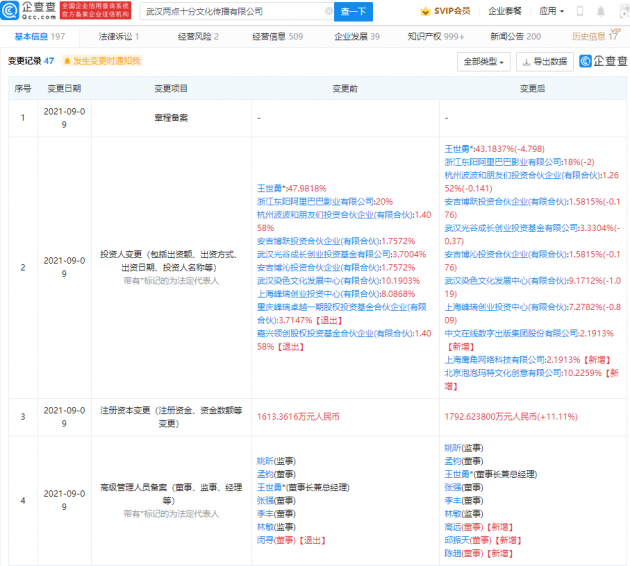
Task: Click the 企查查 logo in the header
Action: coord(29,11)
